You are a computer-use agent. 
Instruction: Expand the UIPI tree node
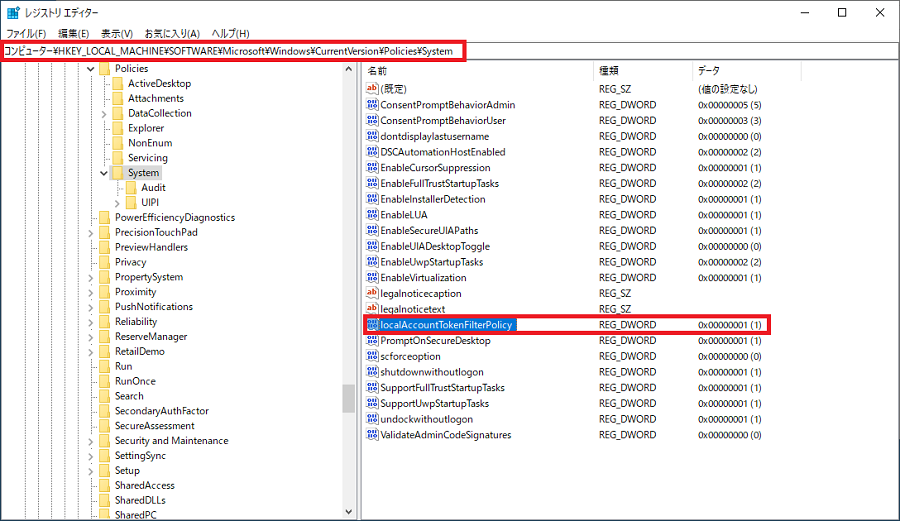[117, 203]
